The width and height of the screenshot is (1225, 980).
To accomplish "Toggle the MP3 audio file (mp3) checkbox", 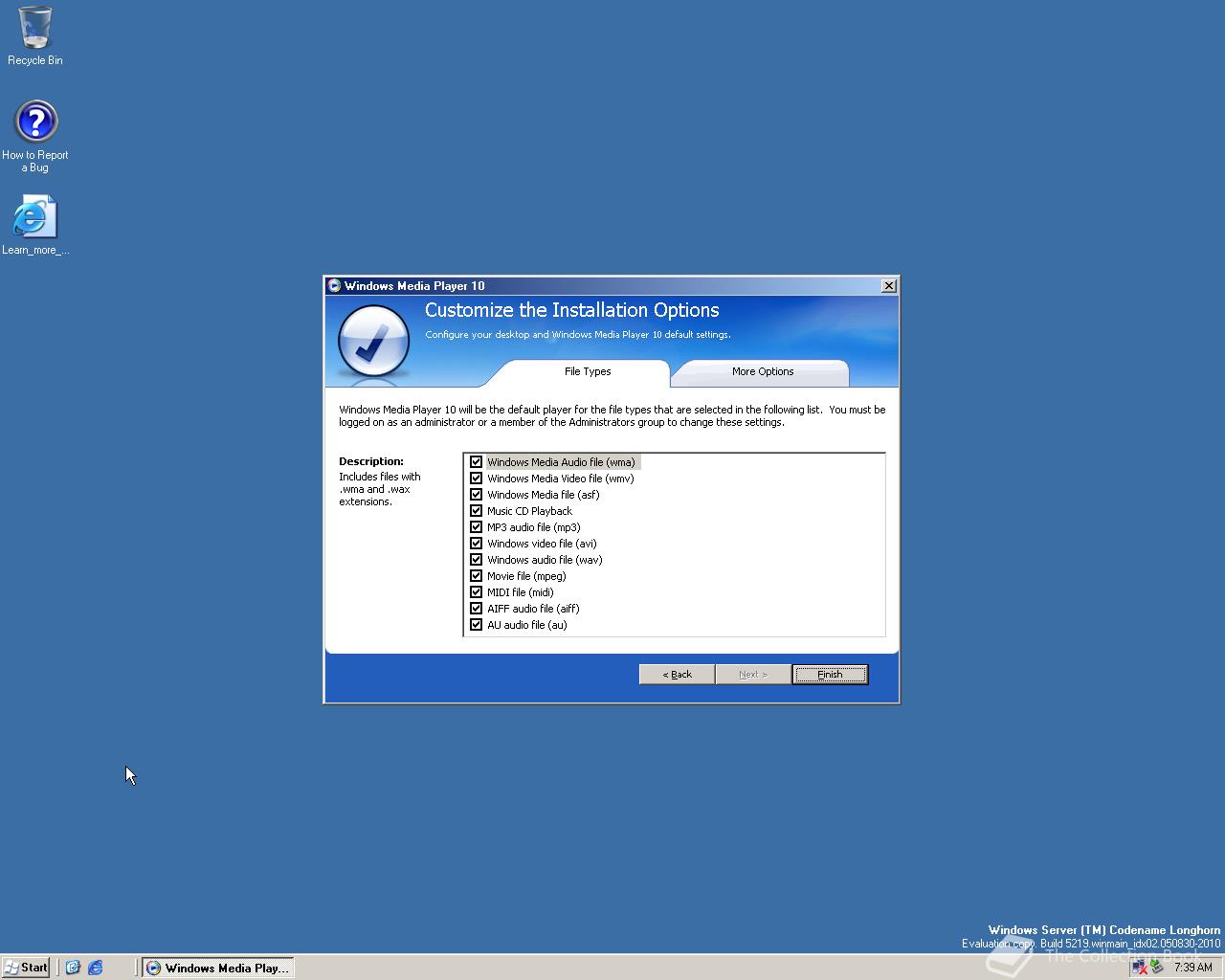I will 476,527.
